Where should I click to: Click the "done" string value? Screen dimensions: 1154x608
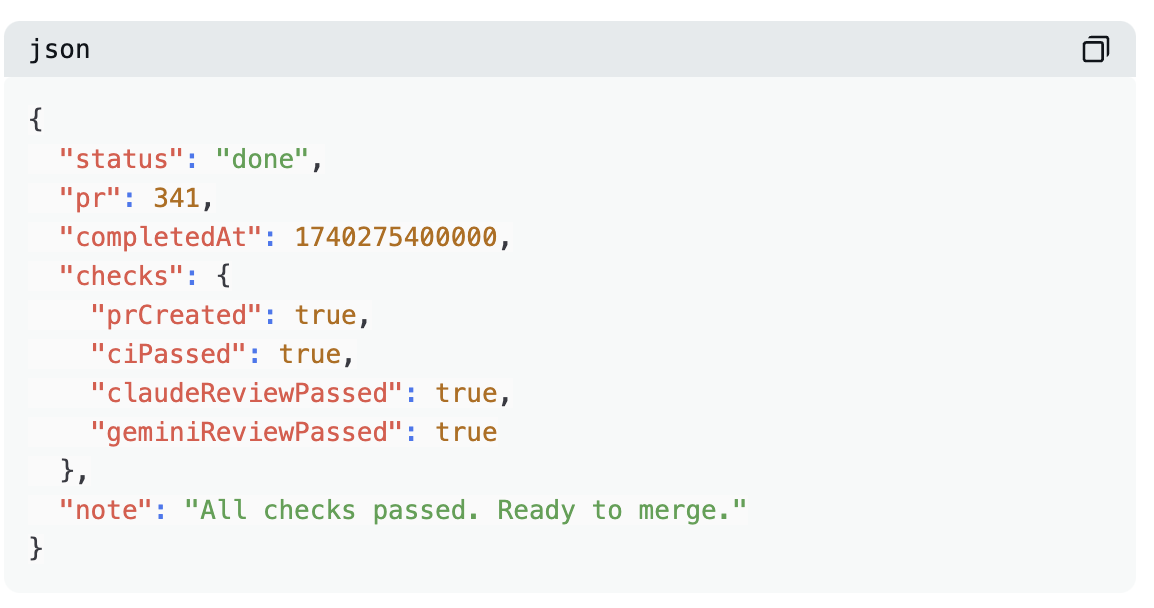263,159
